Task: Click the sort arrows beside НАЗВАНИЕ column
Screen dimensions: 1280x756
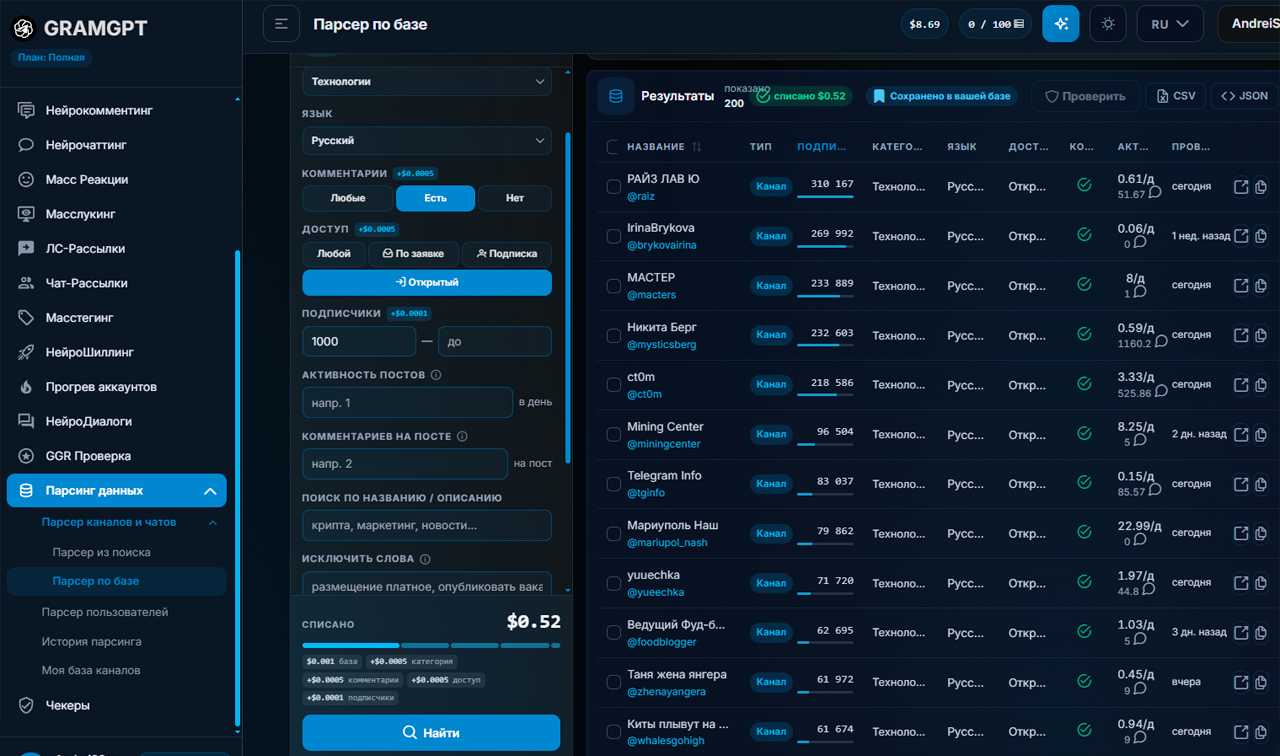Action: pyautogui.click(x=697, y=147)
